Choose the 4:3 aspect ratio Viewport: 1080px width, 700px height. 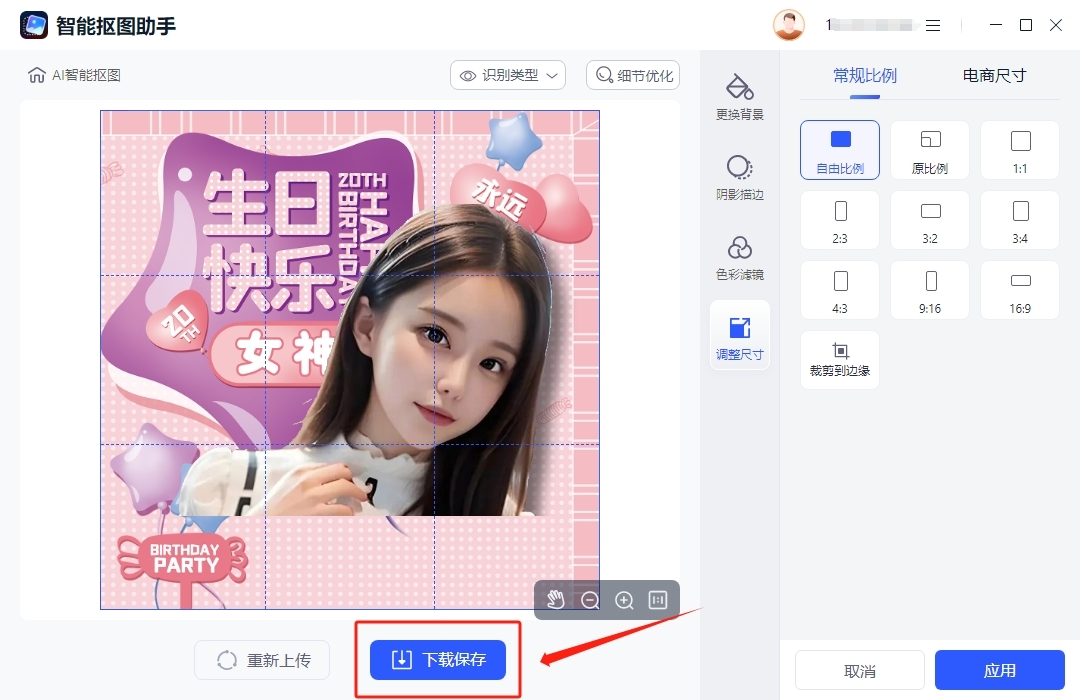pyautogui.click(x=840, y=290)
